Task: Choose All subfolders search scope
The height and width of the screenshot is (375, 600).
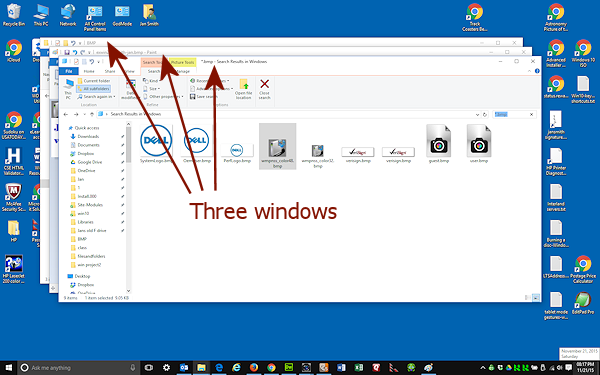Action: tap(93, 89)
